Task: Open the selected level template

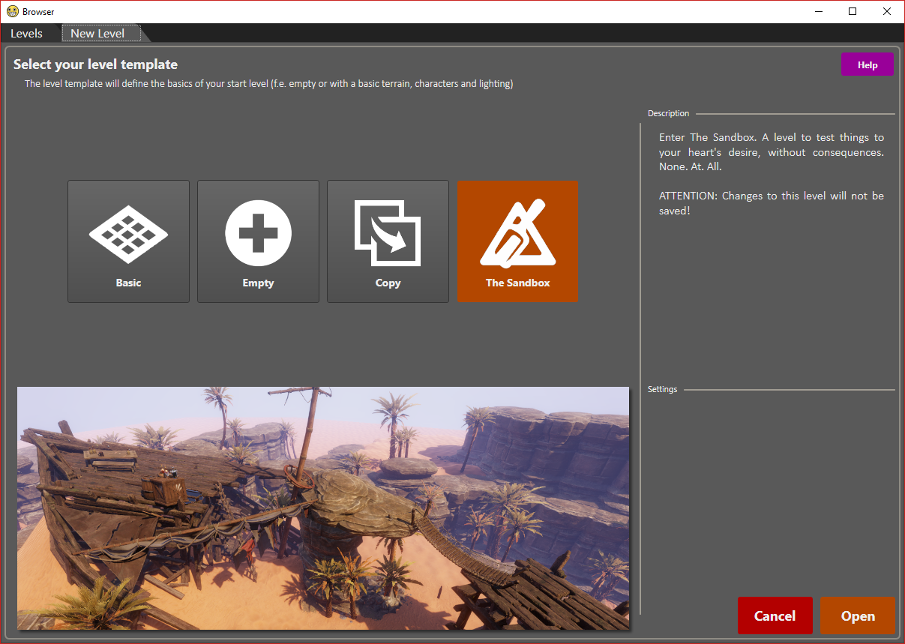Action: pos(858,616)
